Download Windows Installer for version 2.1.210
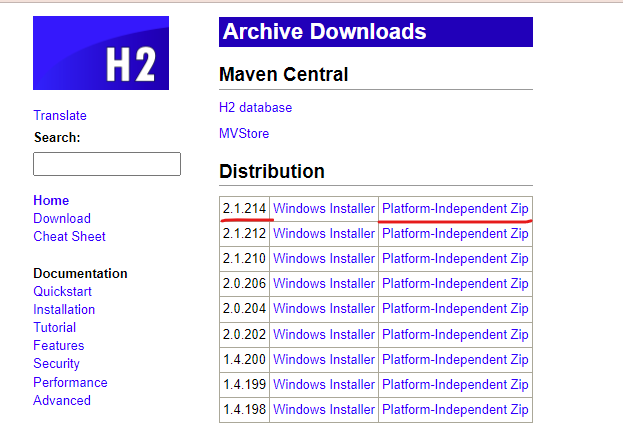Image resolution: width=623 pixels, height=423 pixels. coord(324,258)
